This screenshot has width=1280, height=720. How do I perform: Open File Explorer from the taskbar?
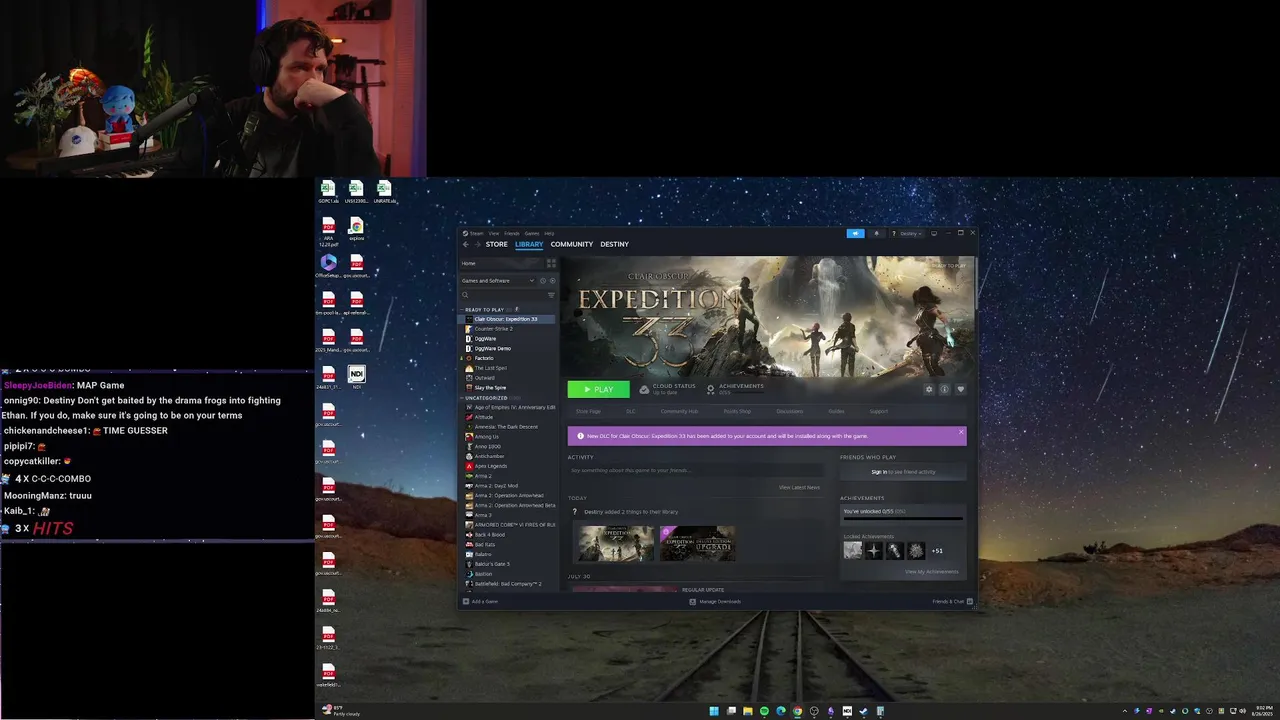click(x=748, y=711)
